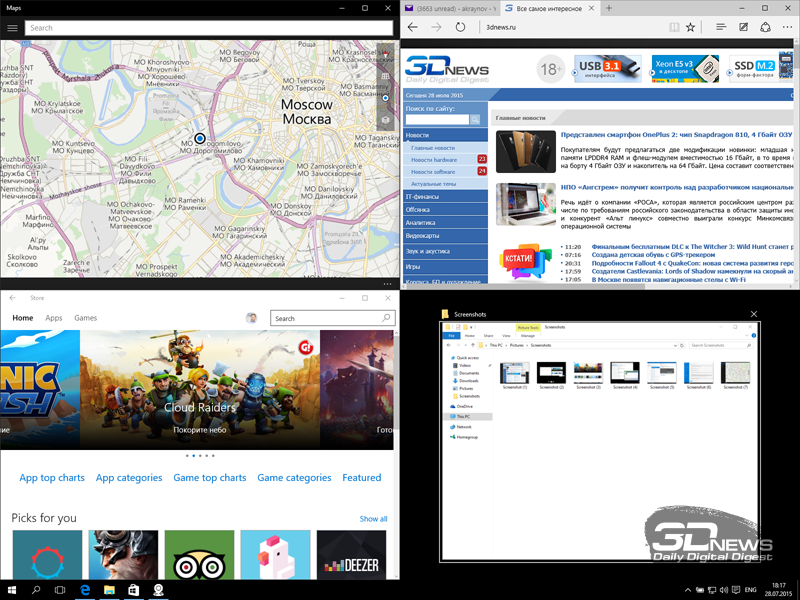Screen dimensions: 800x600
Task: Refresh the 3dnews.ru page in Edge
Action: pos(460,27)
